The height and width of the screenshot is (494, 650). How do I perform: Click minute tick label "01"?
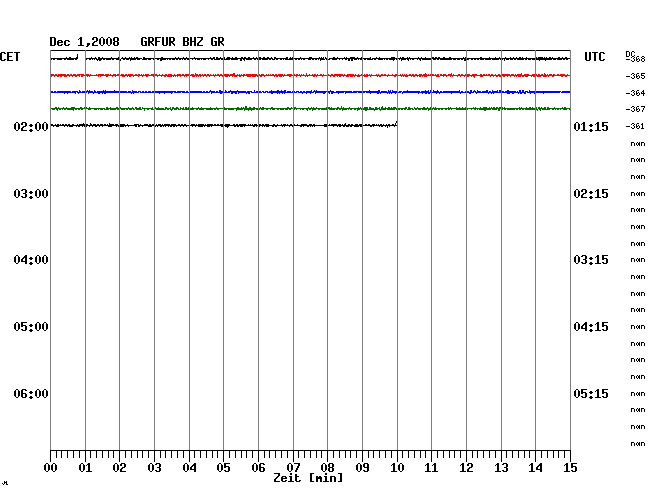click(85, 468)
